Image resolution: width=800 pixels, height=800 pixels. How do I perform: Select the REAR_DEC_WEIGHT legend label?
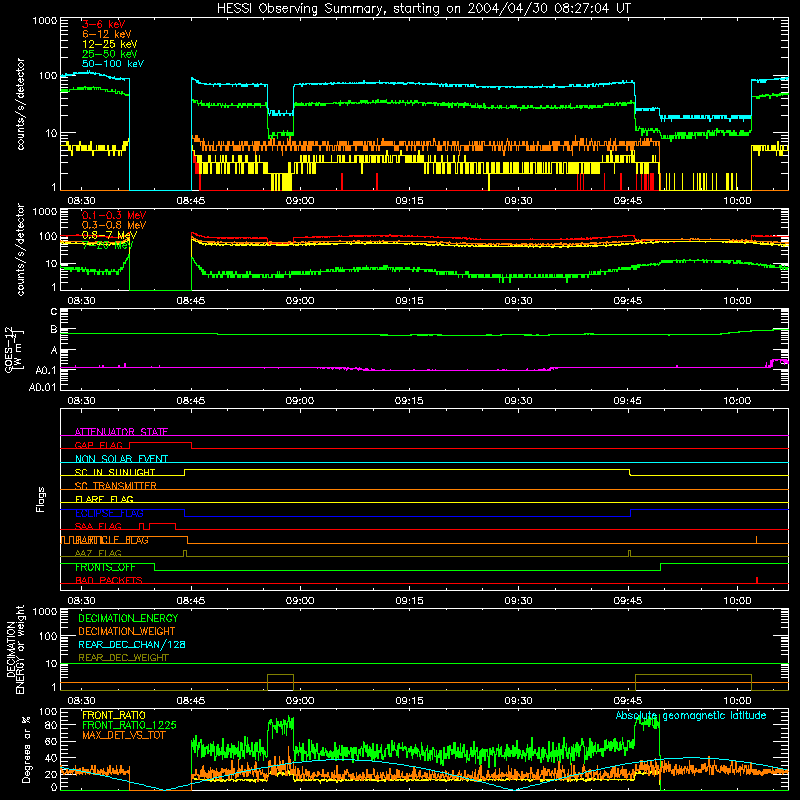point(123,658)
